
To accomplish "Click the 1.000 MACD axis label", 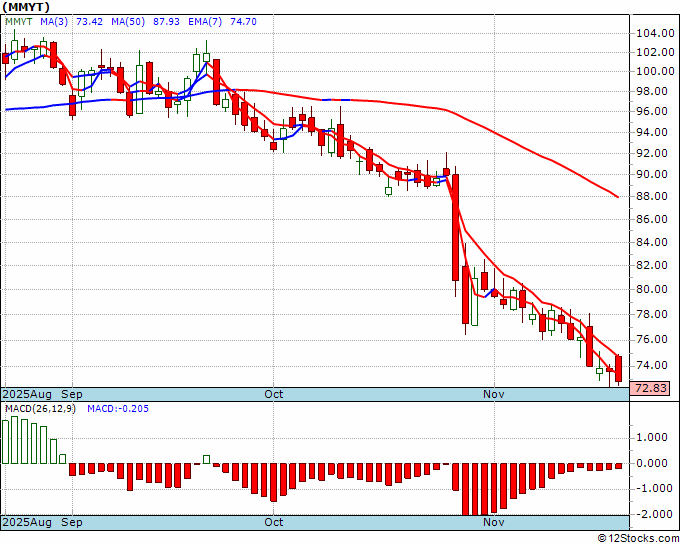I will click(x=652, y=437).
